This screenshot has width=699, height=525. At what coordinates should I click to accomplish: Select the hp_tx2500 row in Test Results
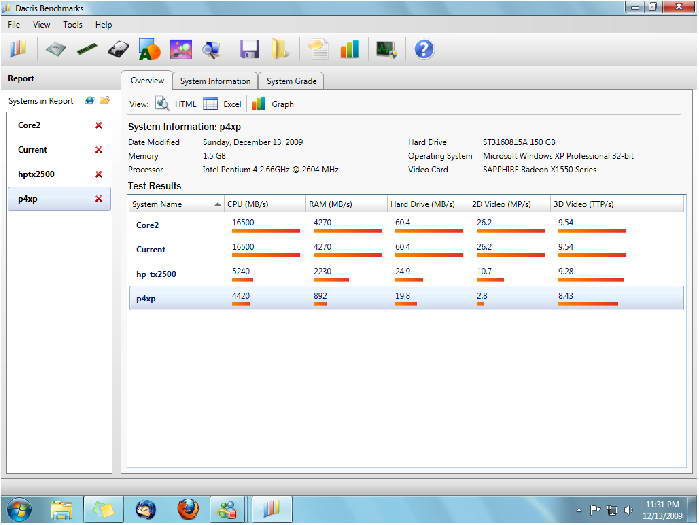click(406, 274)
